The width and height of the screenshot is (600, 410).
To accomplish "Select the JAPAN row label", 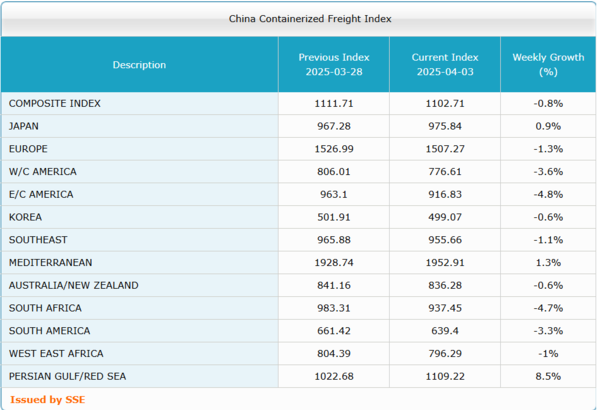I will pos(24,126).
